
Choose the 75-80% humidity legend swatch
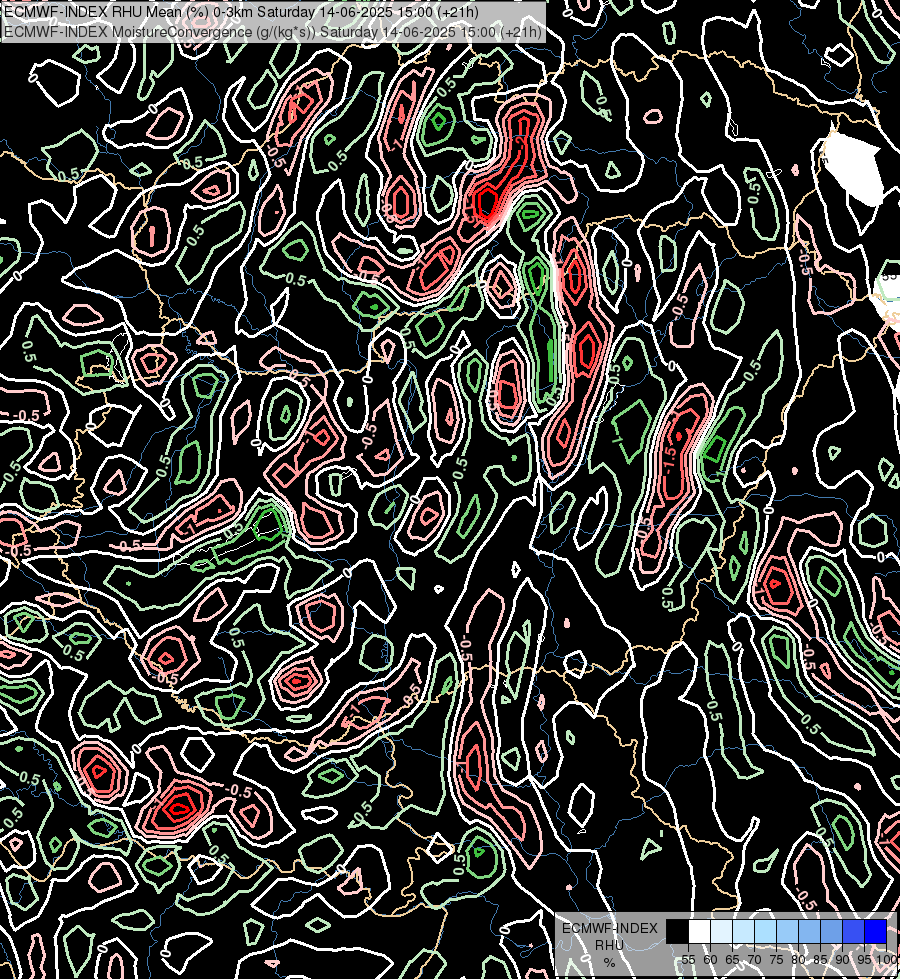(788, 931)
